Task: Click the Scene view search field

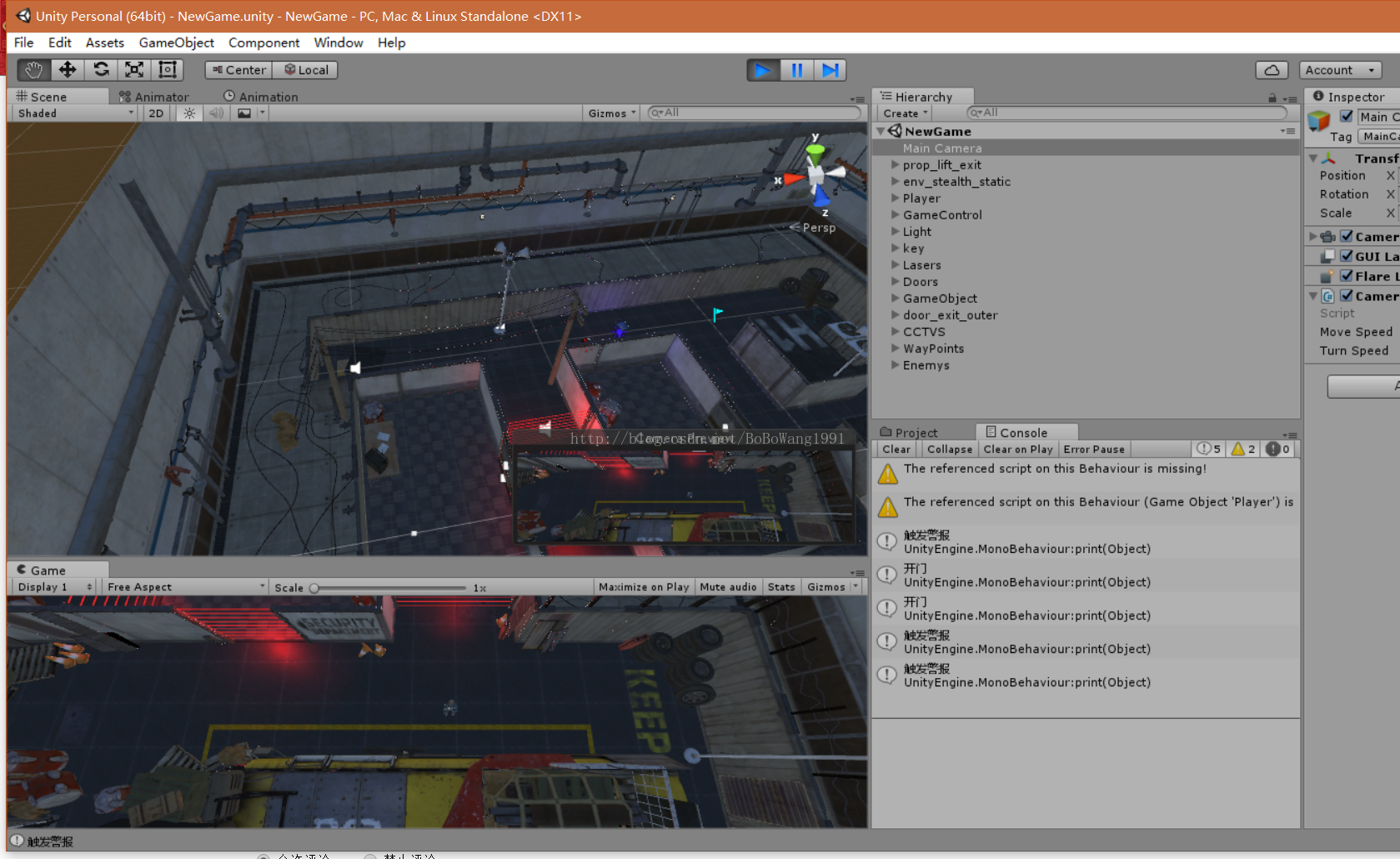Action: click(x=754, y=113)
